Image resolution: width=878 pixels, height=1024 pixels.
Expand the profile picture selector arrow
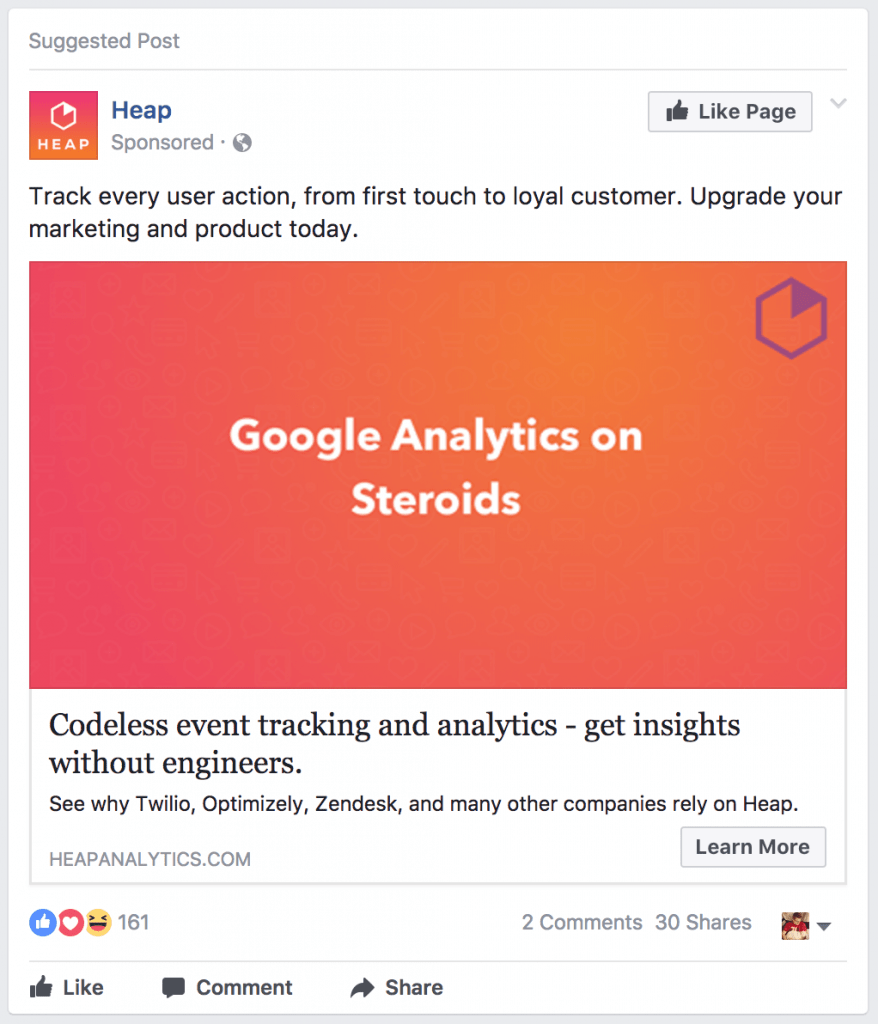(x=824, y=927)
